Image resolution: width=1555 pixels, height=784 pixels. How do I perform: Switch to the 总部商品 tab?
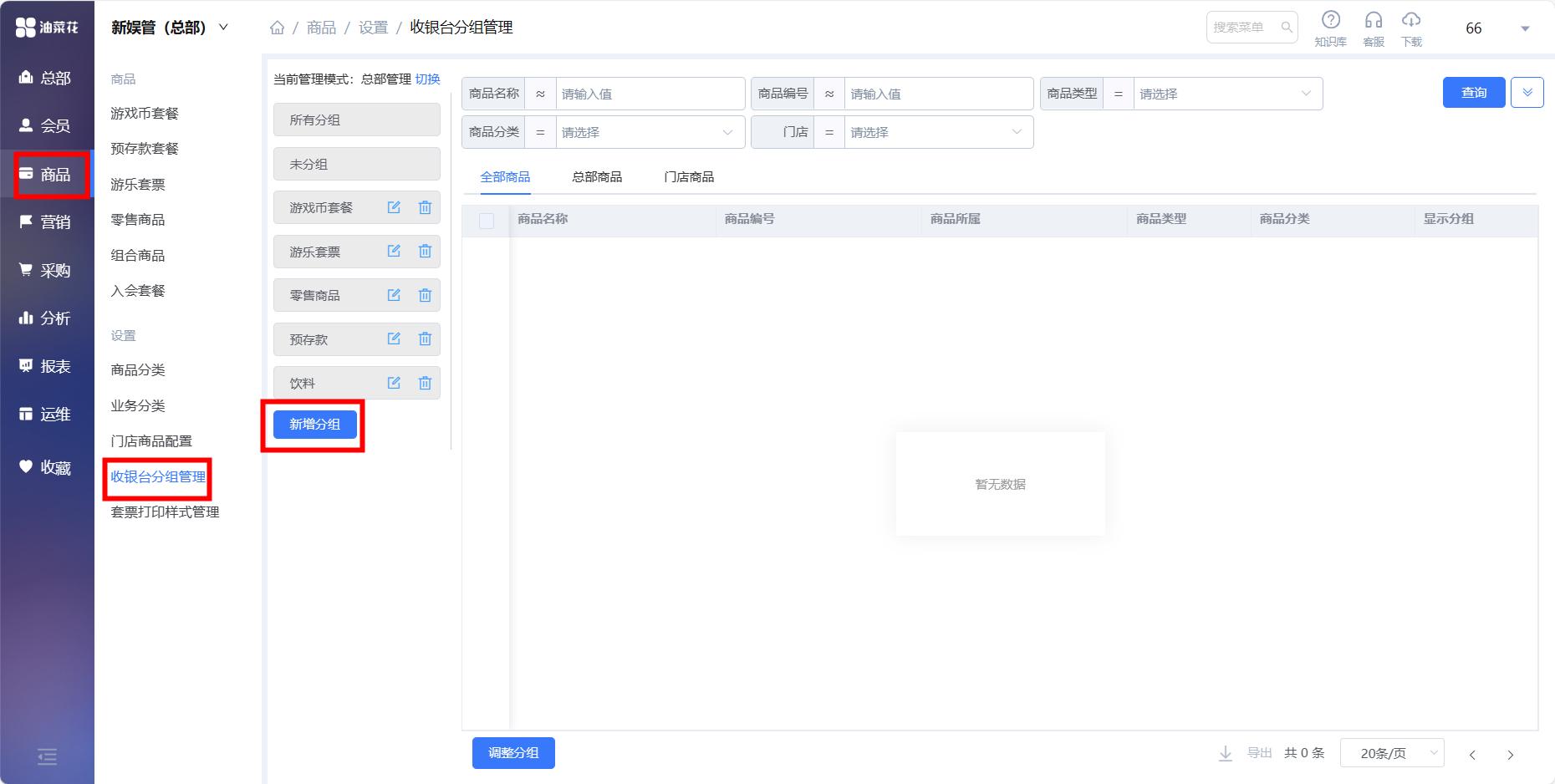coord(597,177)
